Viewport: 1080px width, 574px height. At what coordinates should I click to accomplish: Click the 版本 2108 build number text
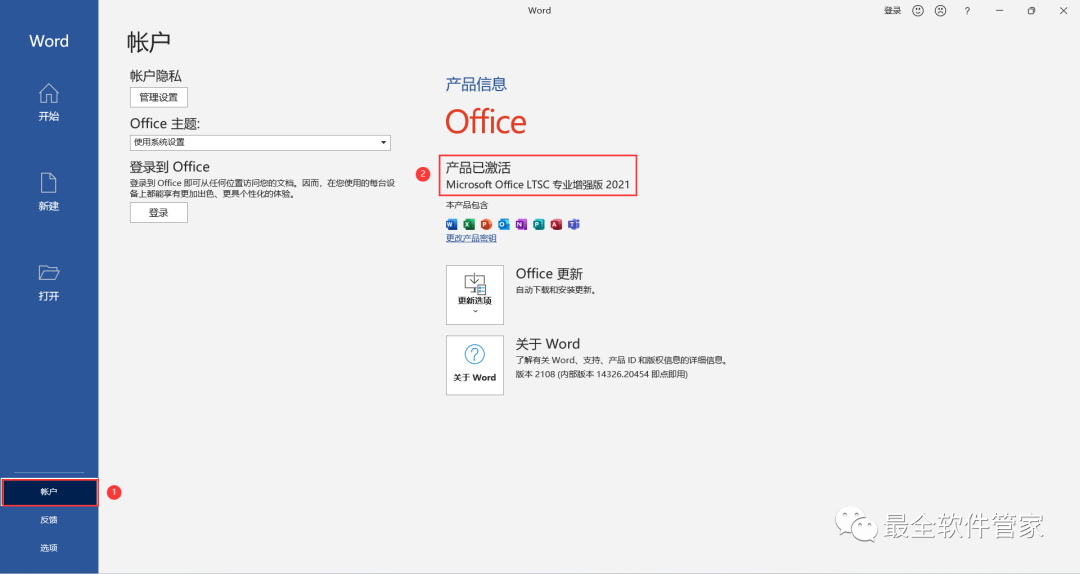click(601, 374)
